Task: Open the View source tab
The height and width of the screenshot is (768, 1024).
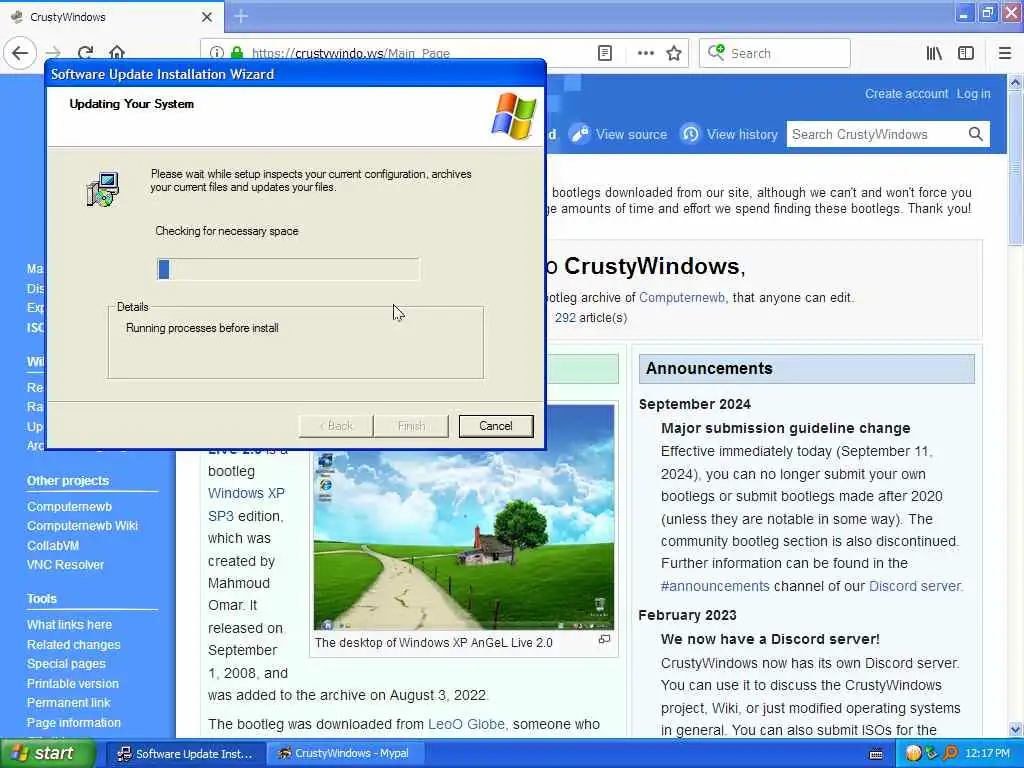Action: pos(618,134)
